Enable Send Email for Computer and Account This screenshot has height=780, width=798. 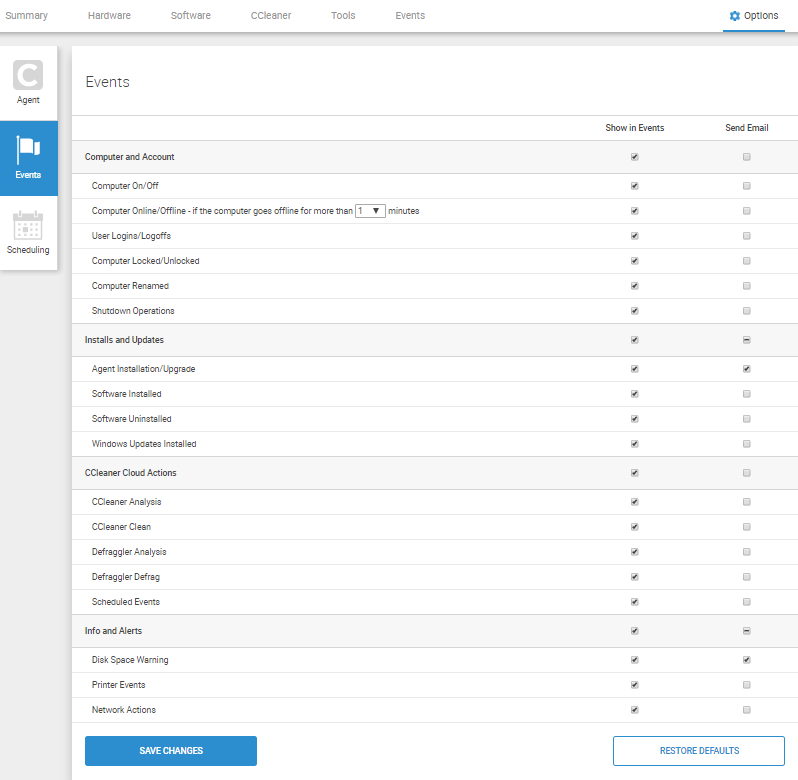pos(747,157)
